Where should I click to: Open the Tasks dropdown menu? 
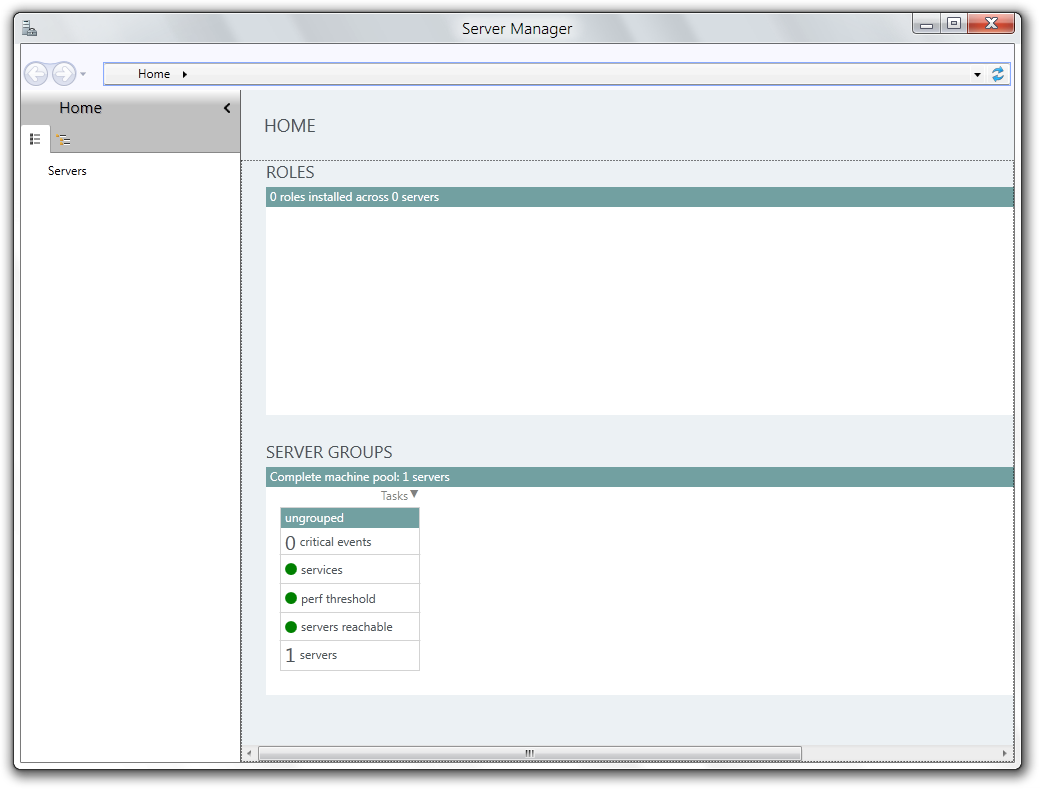[399, 495]
